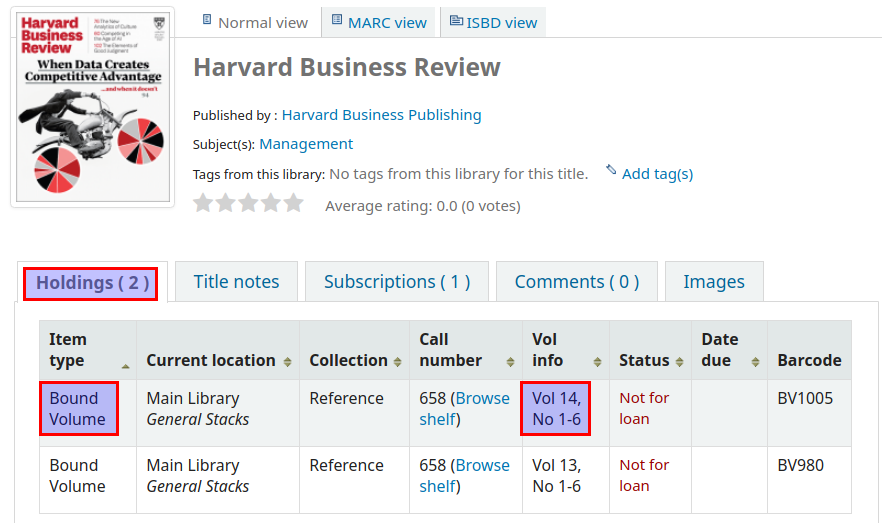This screenshot has height=523, width=892.
Task: Click Main Library location in BV1005 row
Action: (x=193, y=398)
